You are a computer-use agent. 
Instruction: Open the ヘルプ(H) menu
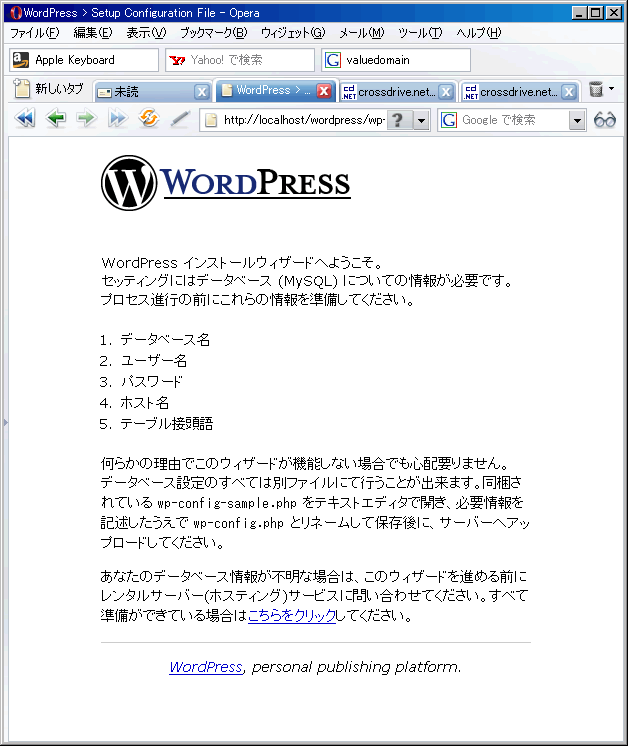click(x=479, y=33)
